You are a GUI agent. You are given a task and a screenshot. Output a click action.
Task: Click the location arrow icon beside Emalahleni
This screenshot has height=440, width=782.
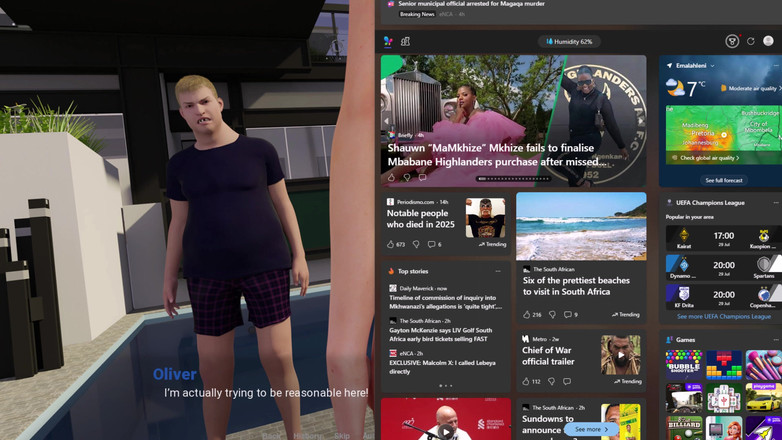coord(669,65)
